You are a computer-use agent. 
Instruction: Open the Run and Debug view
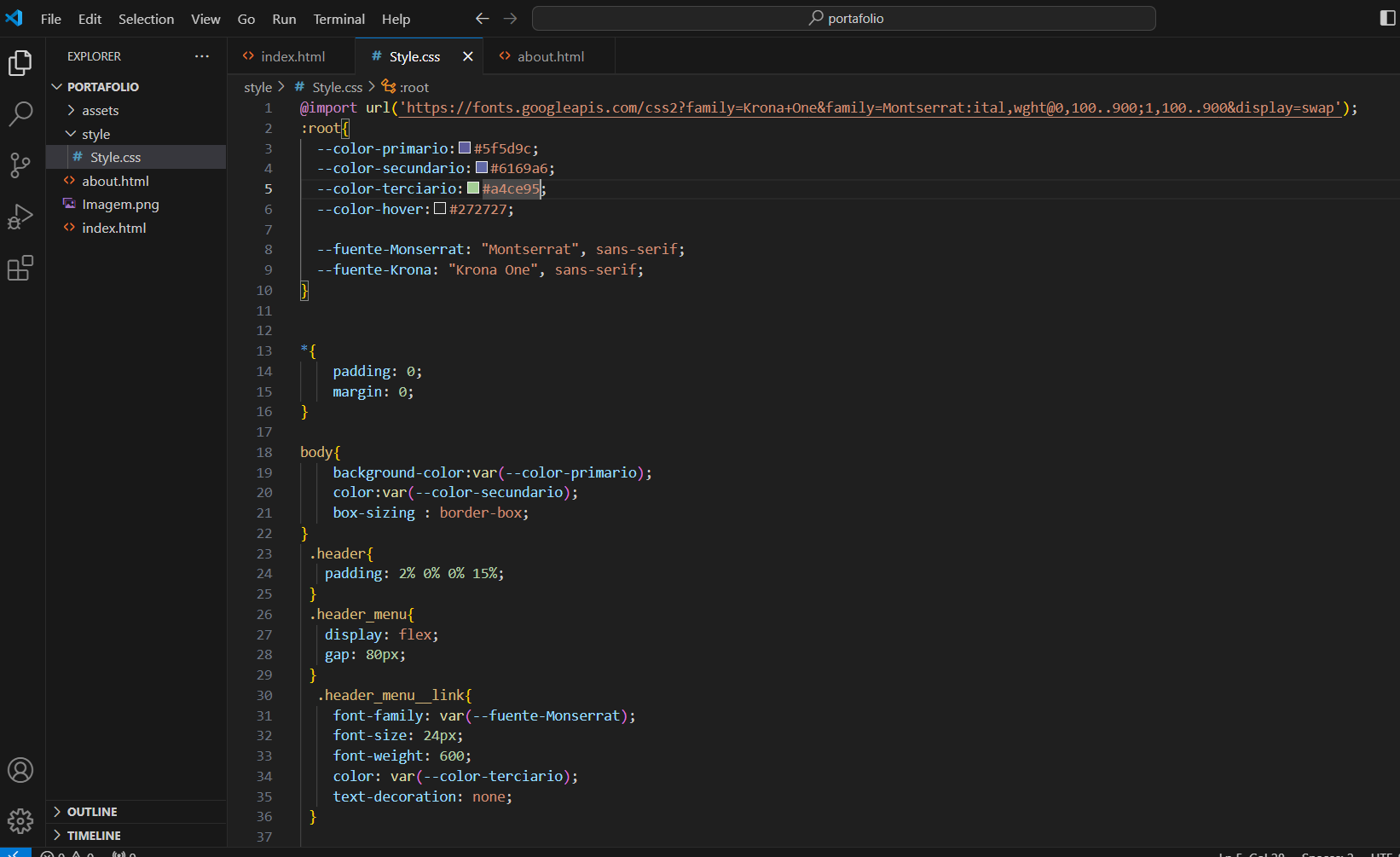[20, 217]
